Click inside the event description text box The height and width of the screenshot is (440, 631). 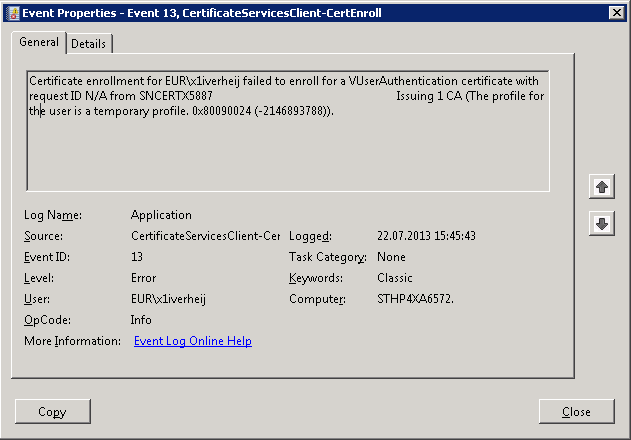click(288, 150)
